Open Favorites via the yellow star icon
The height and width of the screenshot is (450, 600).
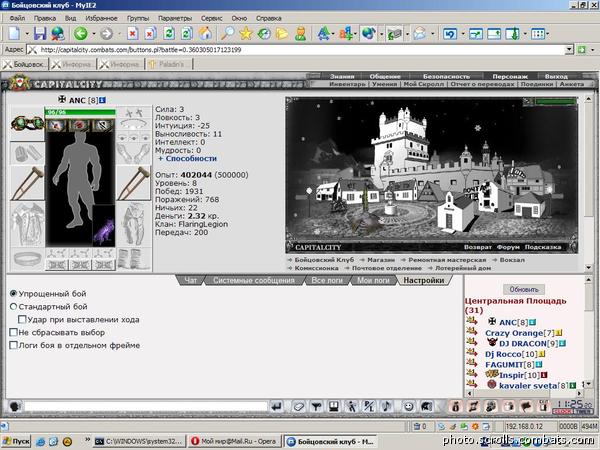coord(246,34)
